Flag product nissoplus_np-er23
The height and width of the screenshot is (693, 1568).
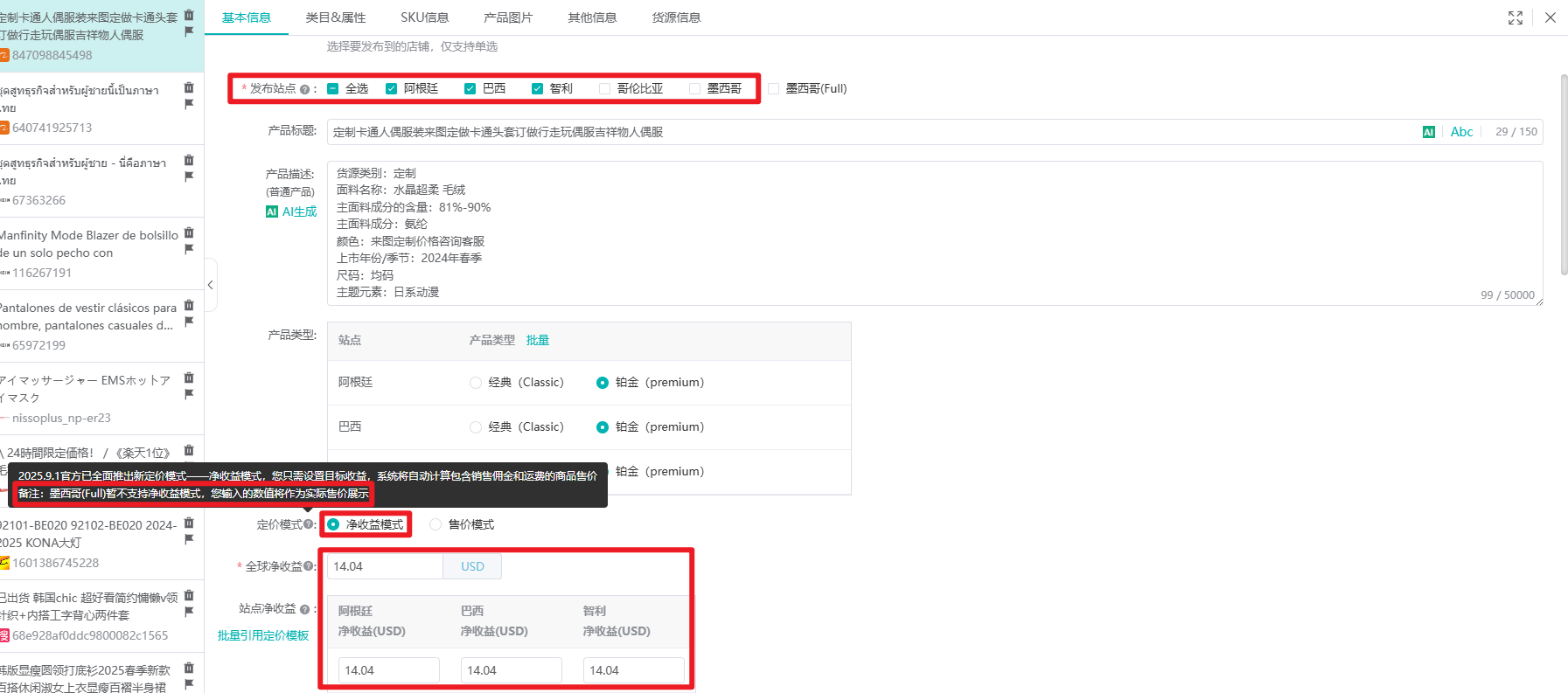point(189,394)
